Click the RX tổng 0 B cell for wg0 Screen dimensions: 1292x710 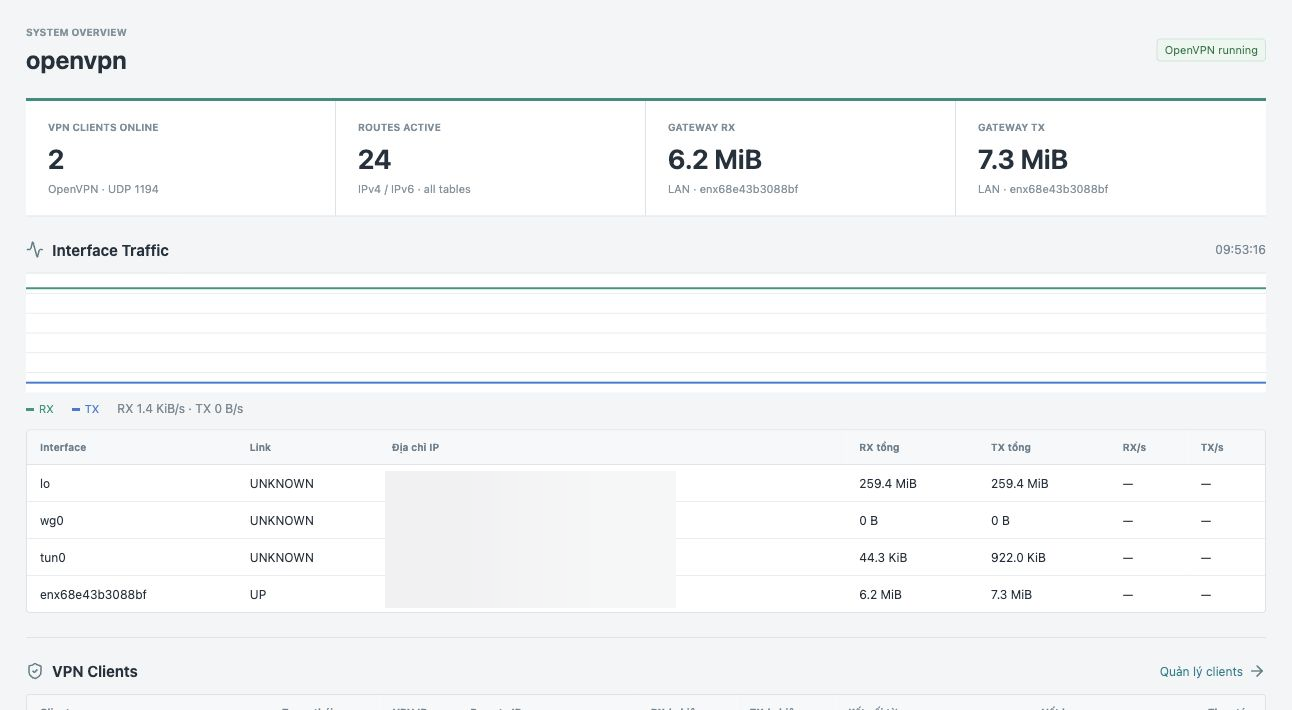tap(869, 521)
